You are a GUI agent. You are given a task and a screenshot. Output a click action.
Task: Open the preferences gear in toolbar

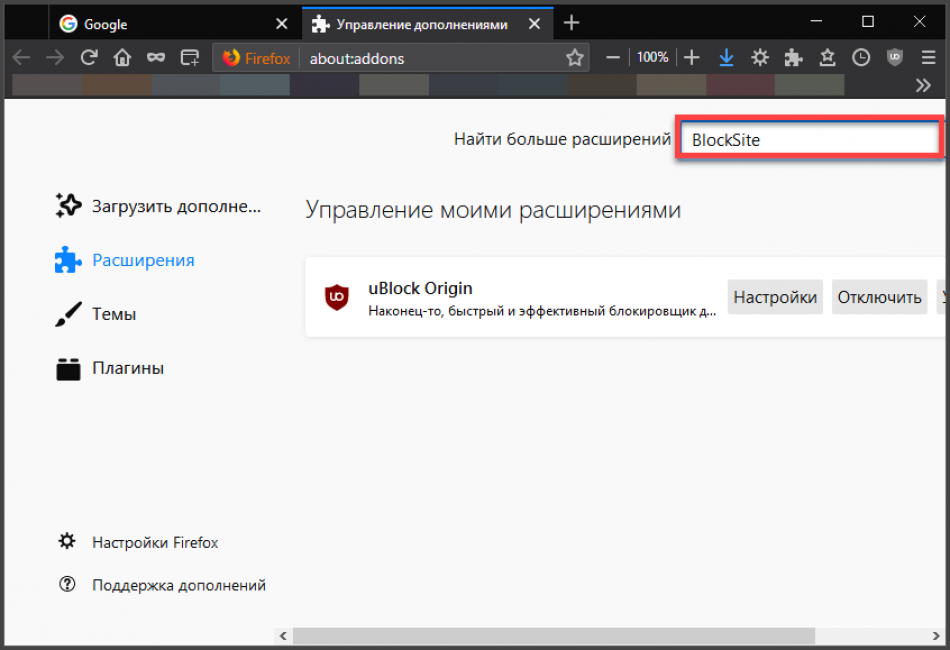[x=760, y=58]
